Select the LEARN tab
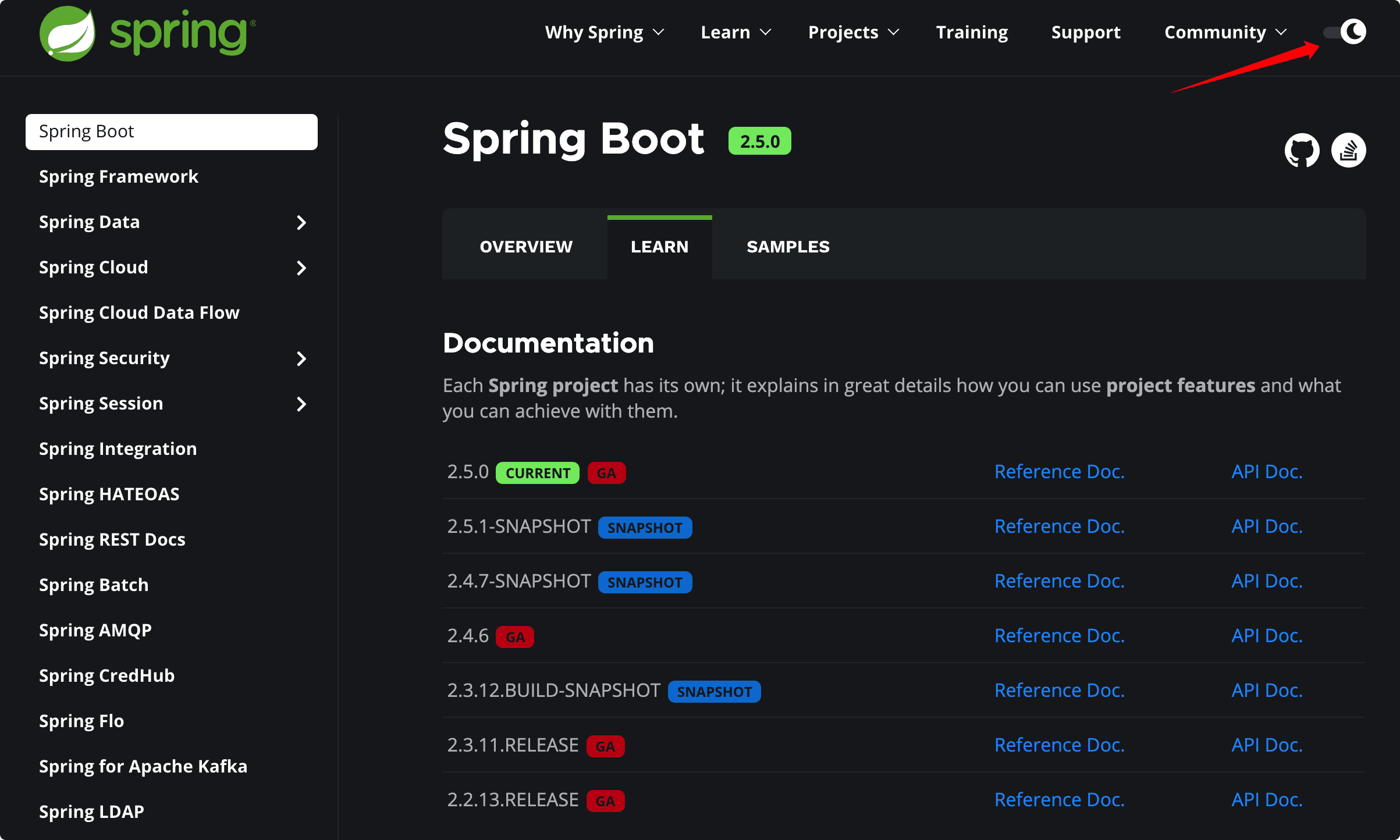The image size is (1400, 840). [659, 247]
